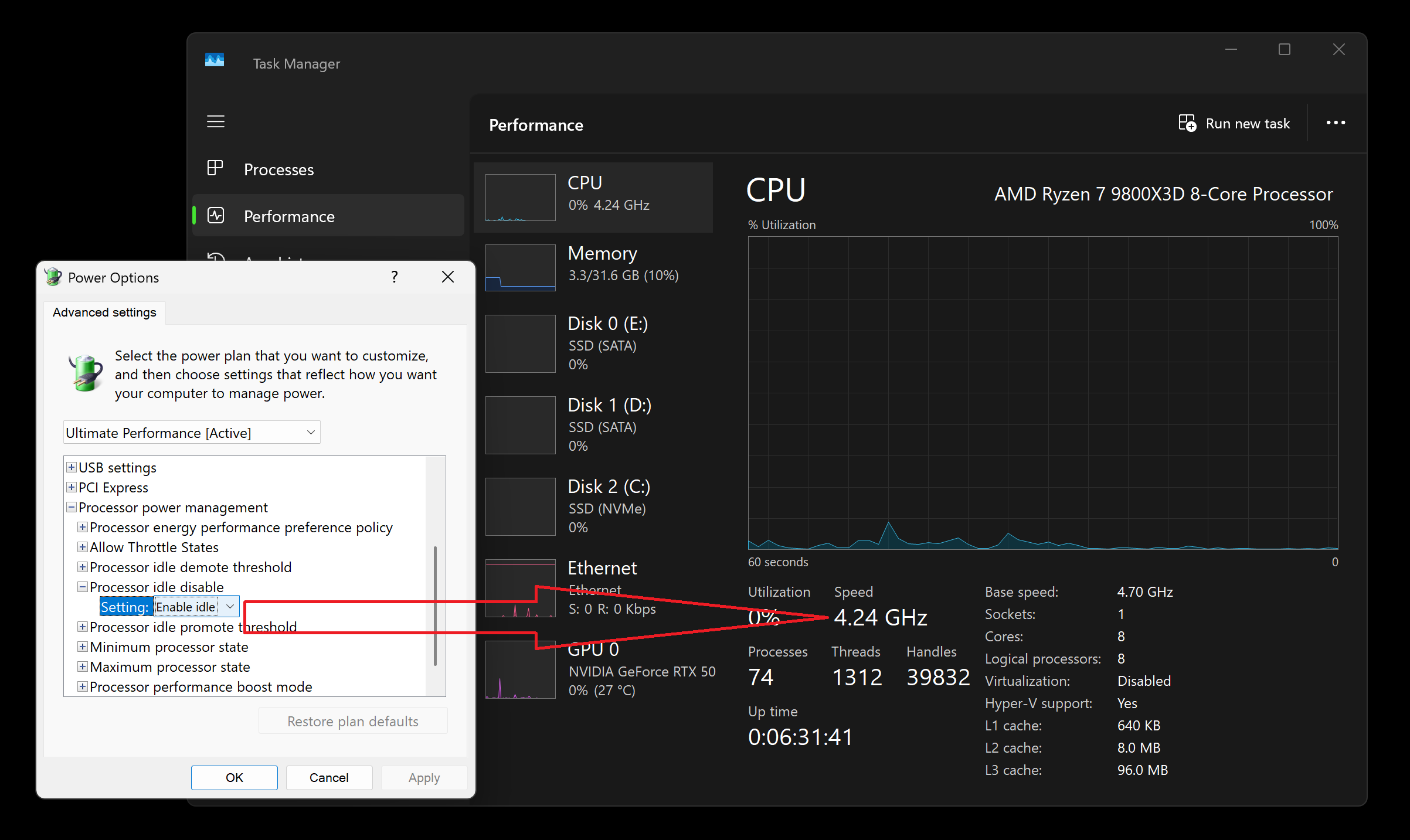Click the Handles count 39832
This screenshot has height=840, width=1410.
pos(938,677)
